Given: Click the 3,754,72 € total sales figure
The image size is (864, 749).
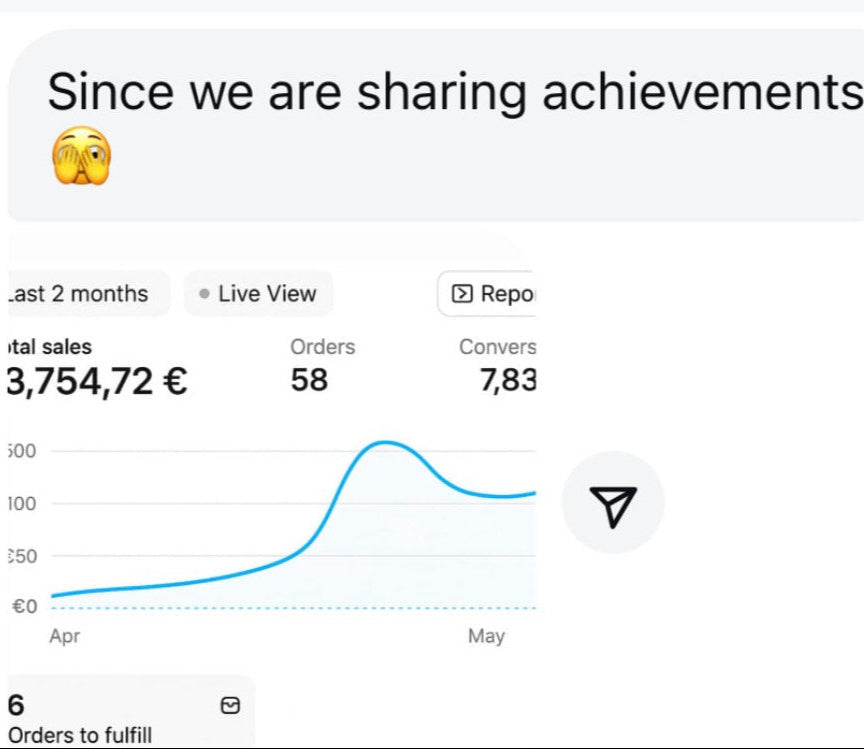Looking at the screenshot, I should [x=97, y=381].
